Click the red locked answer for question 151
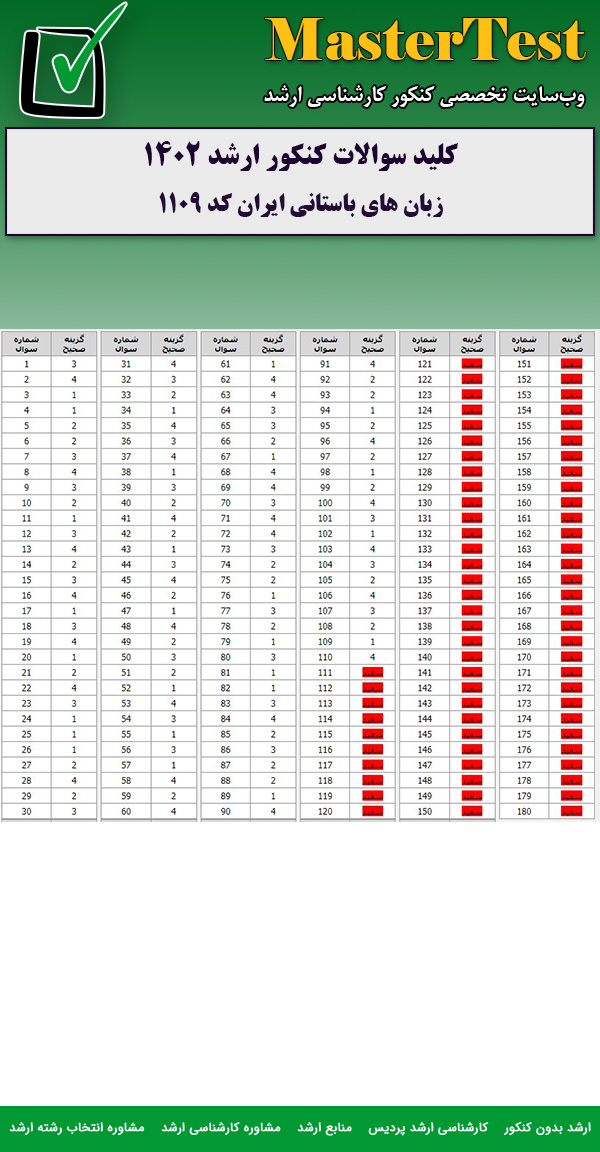600x1152 pixels. (x=571, y=365)
